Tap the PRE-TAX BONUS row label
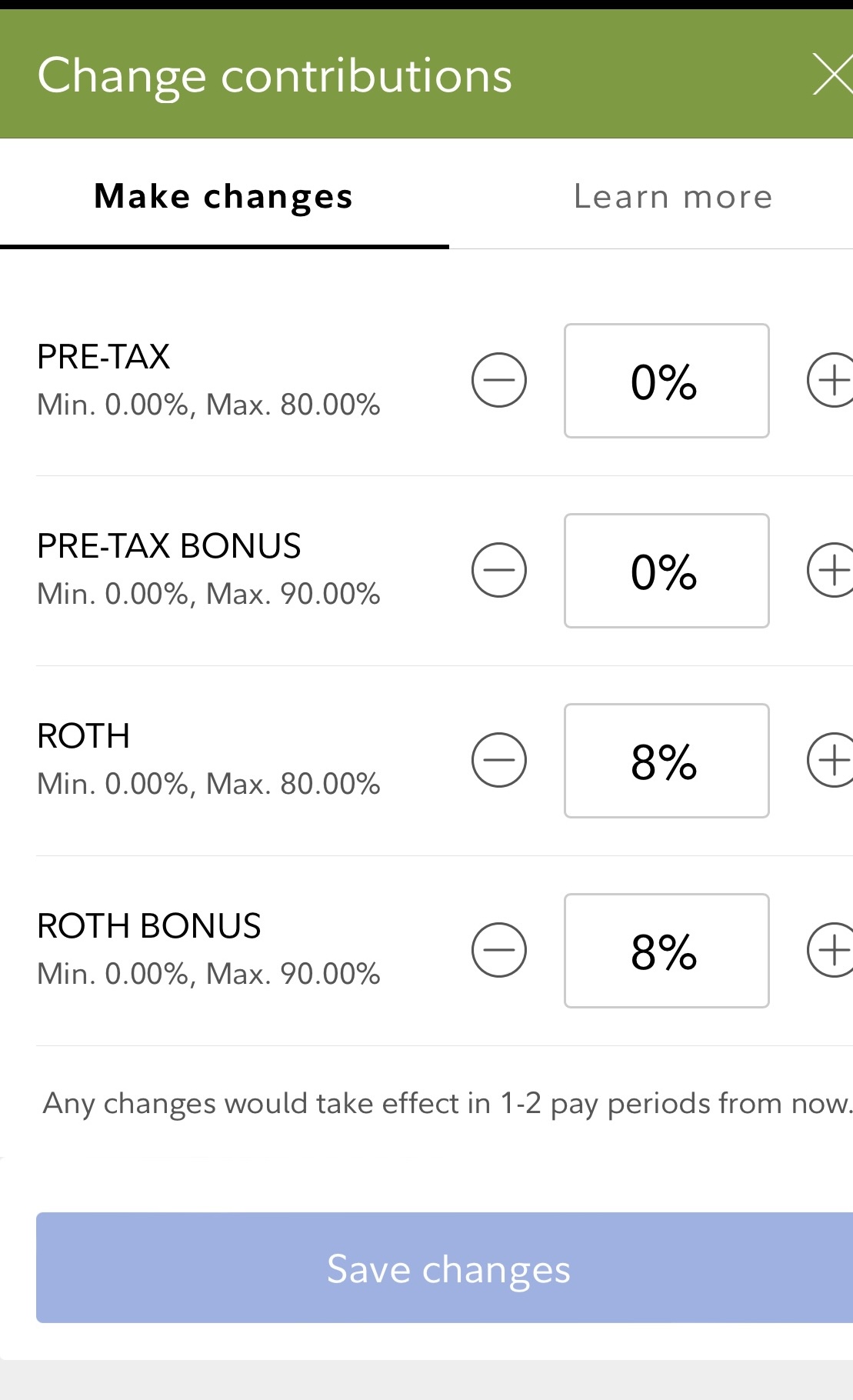Image resolution: width=853 pixels, height=1400 pixels. 169,546
